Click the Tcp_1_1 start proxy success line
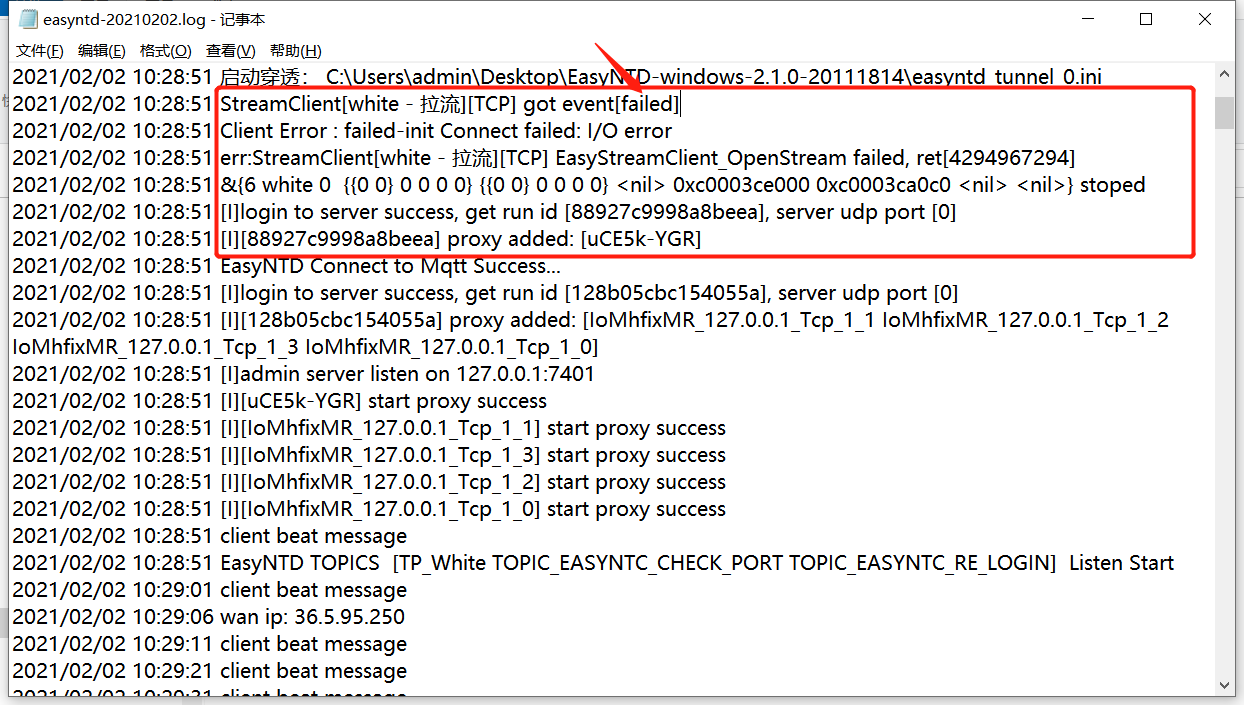The image size is (1244, 705). (369, 428)
